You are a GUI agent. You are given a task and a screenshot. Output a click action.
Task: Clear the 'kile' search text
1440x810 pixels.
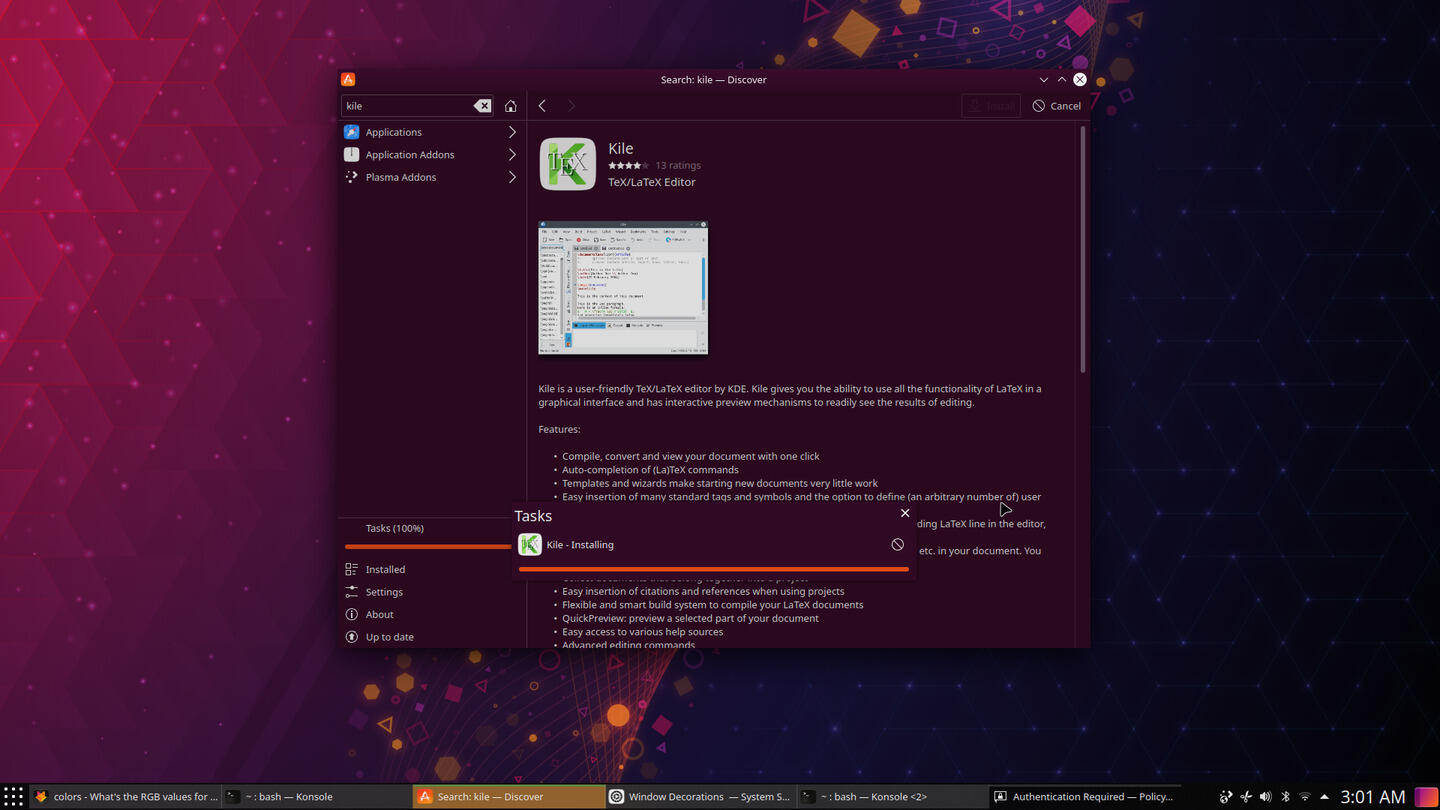click(482, 106)
